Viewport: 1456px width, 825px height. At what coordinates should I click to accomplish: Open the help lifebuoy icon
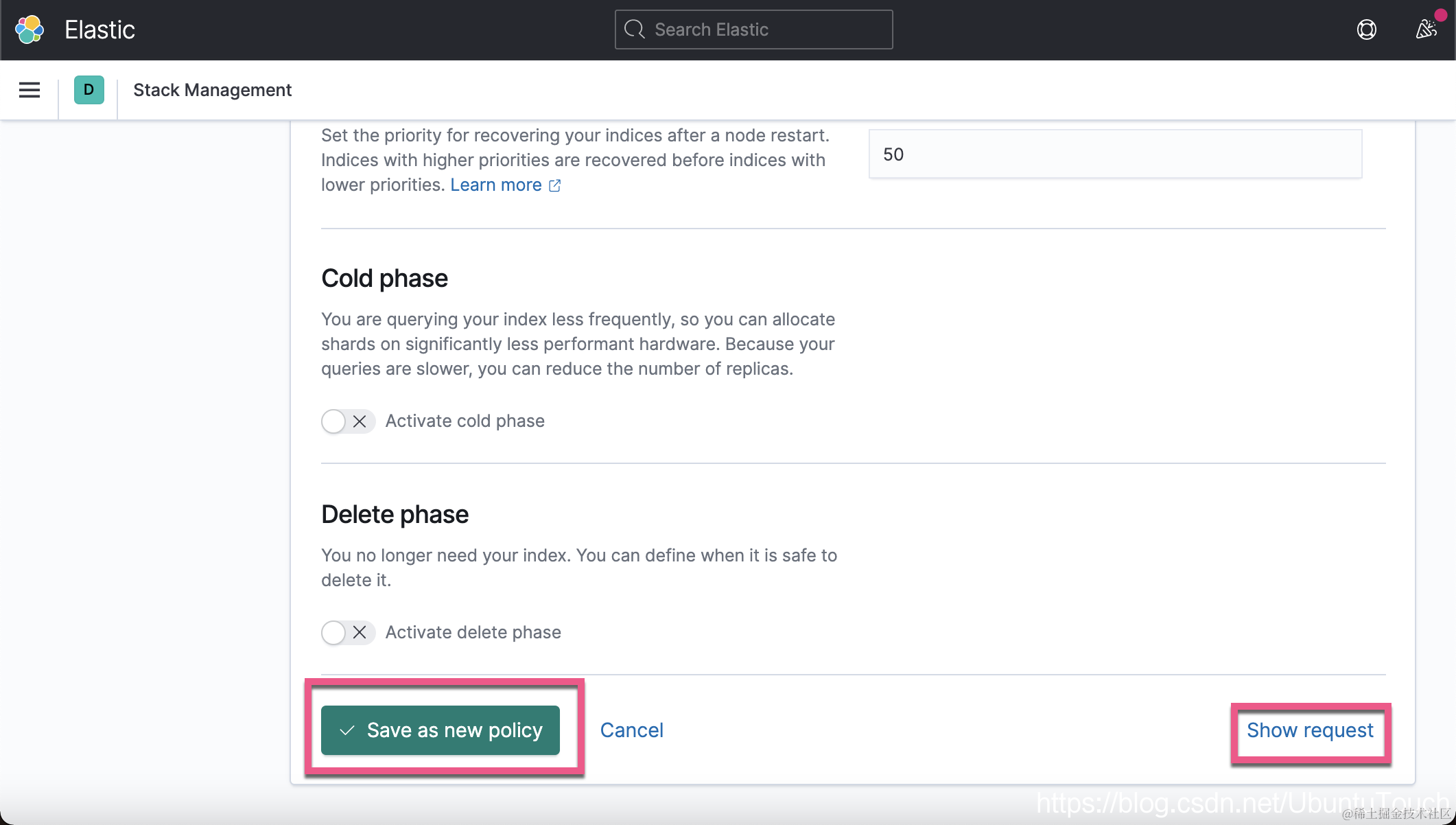click(1366, 30)
